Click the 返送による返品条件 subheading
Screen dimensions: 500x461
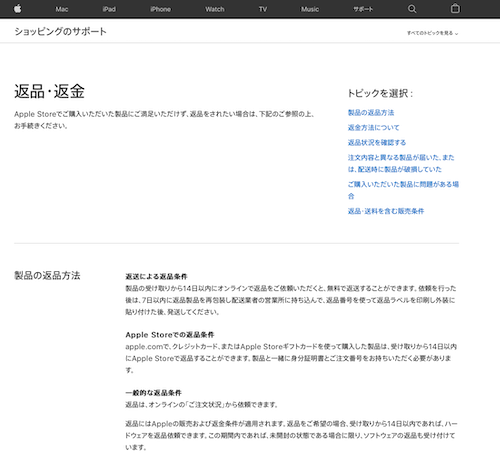pos(156,276)
